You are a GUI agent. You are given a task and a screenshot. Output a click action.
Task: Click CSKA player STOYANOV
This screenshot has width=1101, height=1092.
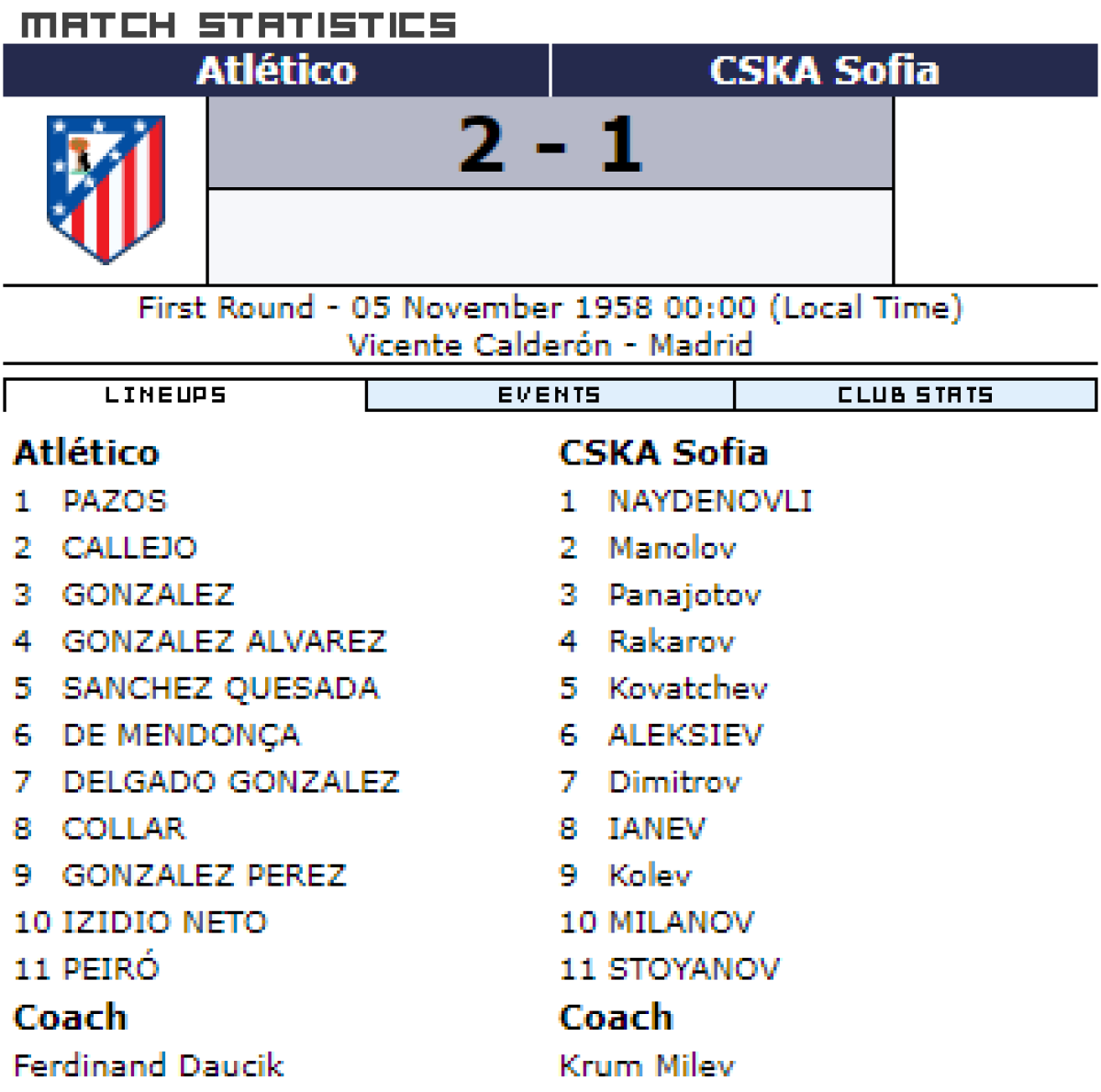coord(695,969)
